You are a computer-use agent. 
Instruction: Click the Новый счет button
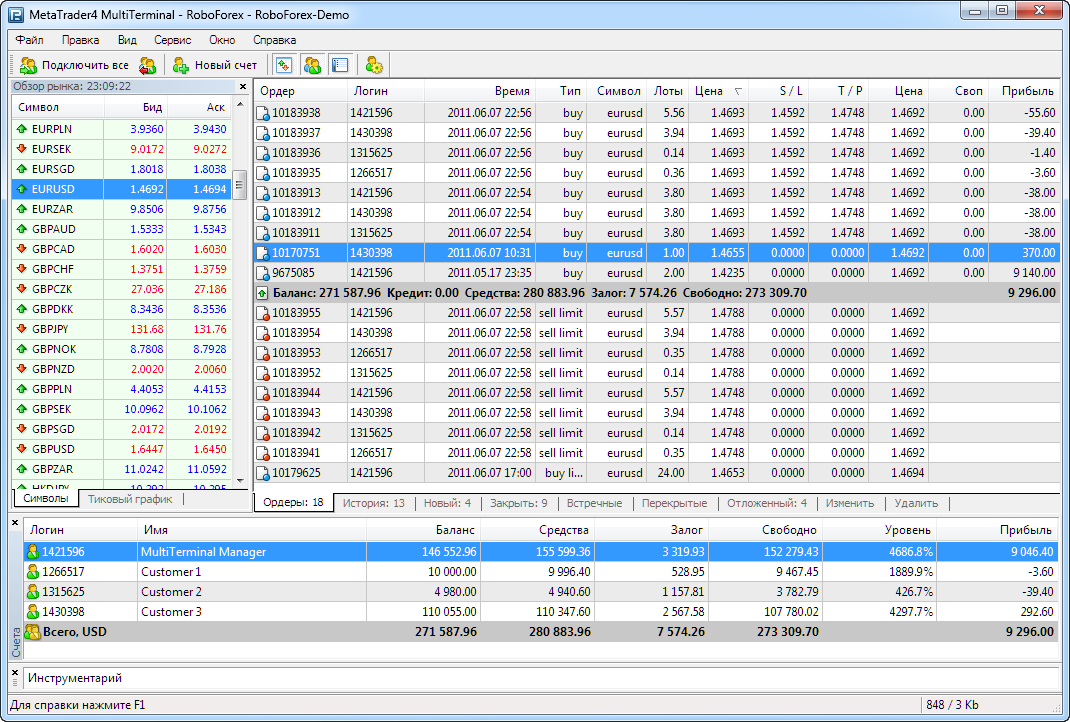215,66
